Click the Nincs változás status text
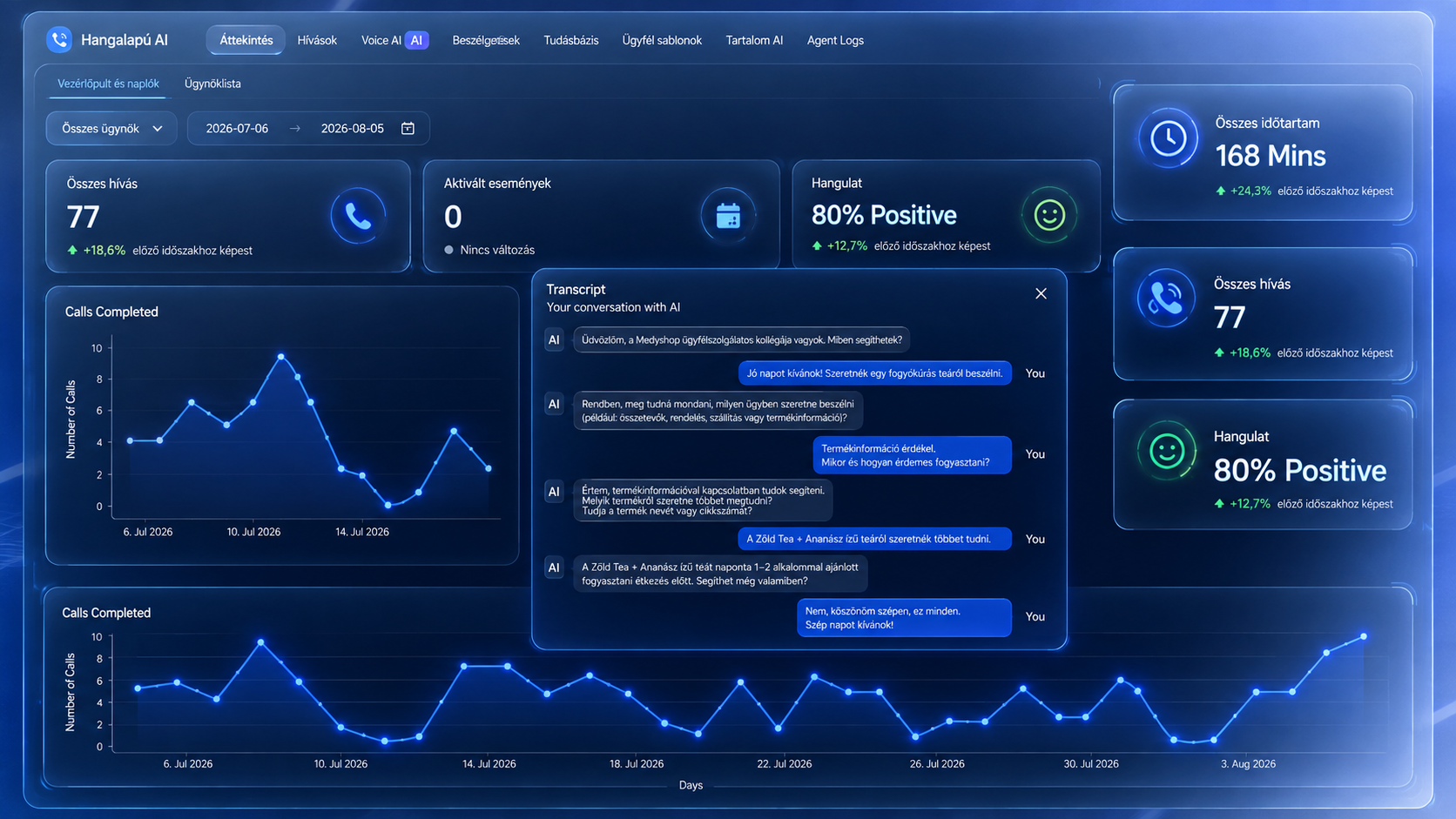Screen dimensions: 1456x819 (497, 250)
